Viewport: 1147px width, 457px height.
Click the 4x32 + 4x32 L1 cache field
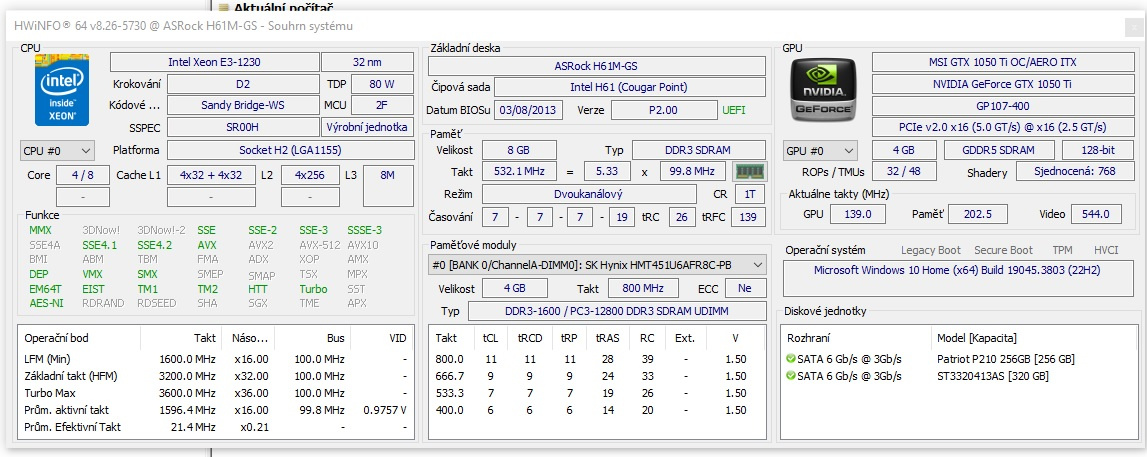pyautogui.click(x=211, y=175)
